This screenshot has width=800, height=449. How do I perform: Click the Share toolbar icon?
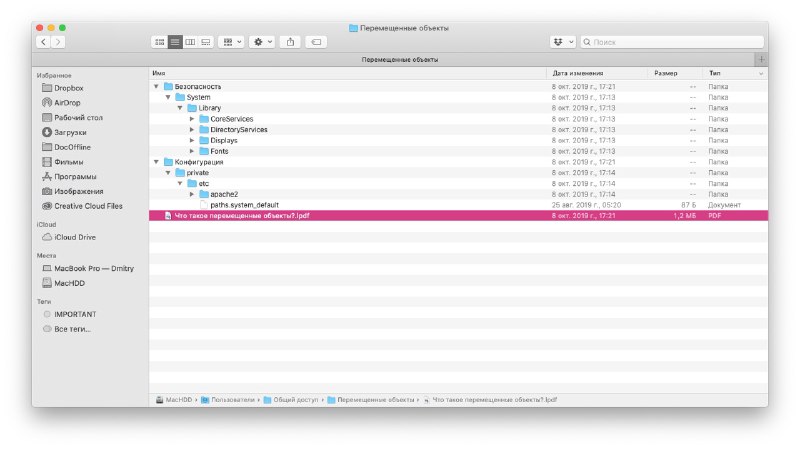291,42
